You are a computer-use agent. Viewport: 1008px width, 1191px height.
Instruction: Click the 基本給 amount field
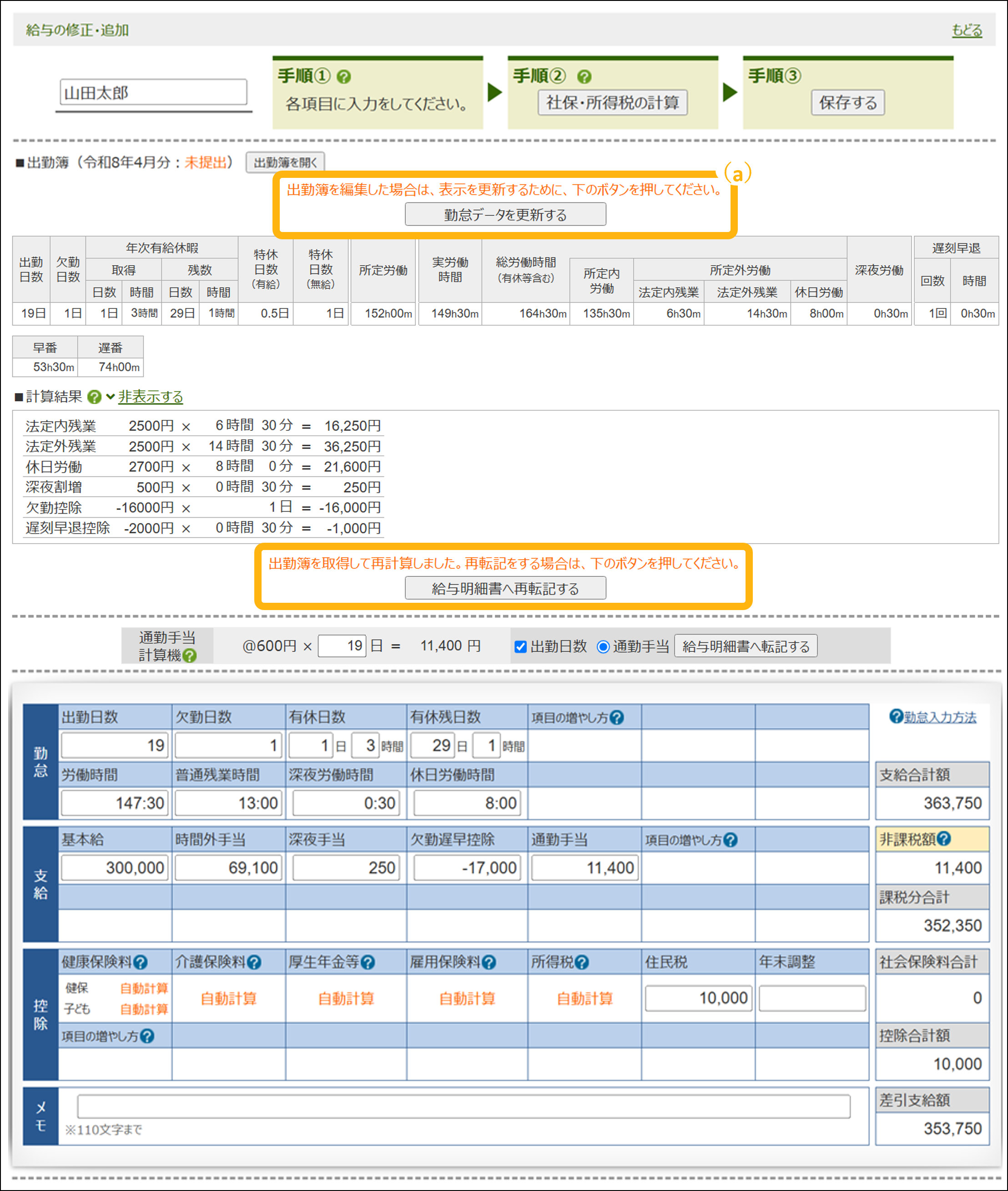click(x=114, y=868)
